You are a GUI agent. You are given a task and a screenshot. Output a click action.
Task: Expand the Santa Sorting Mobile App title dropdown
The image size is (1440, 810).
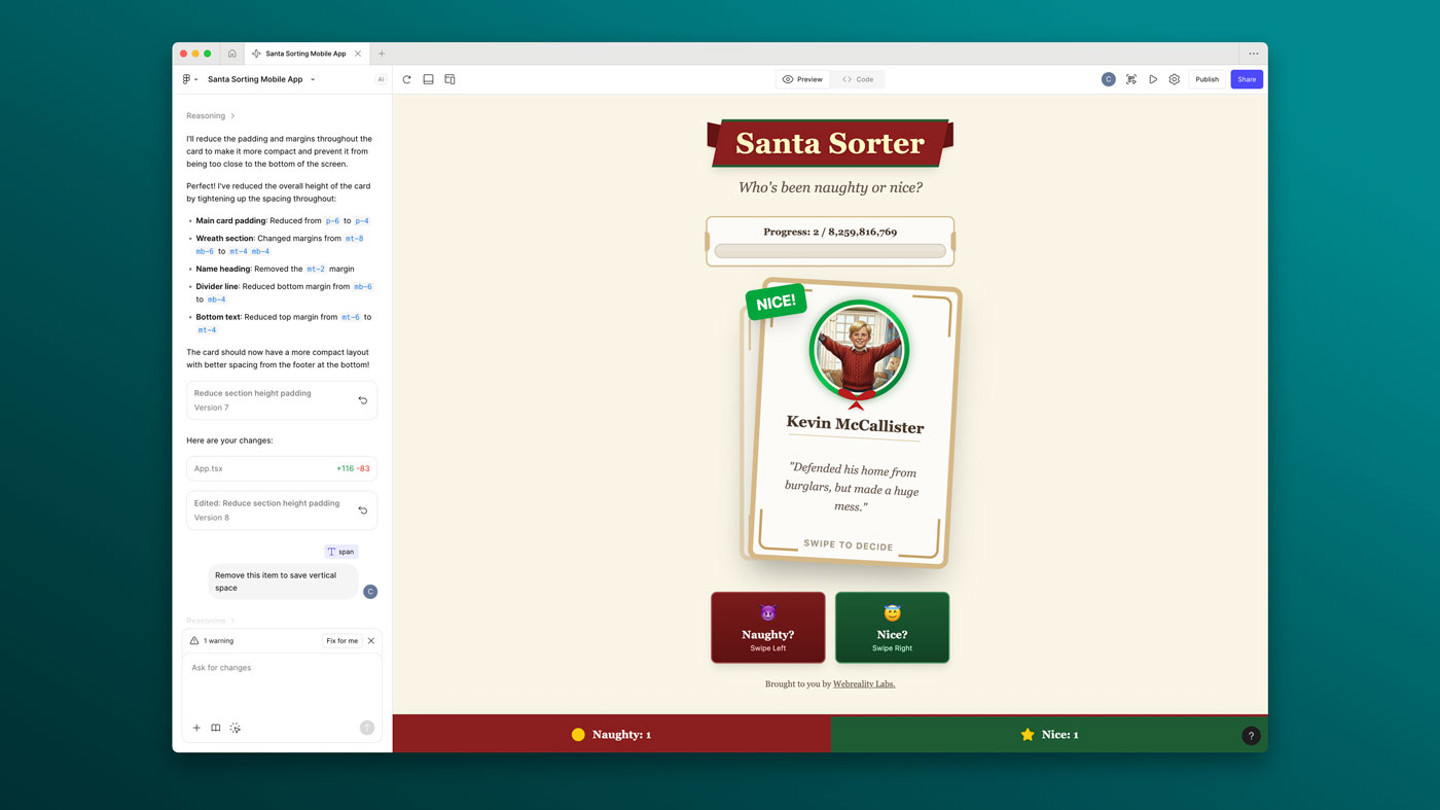click(312, 79)
